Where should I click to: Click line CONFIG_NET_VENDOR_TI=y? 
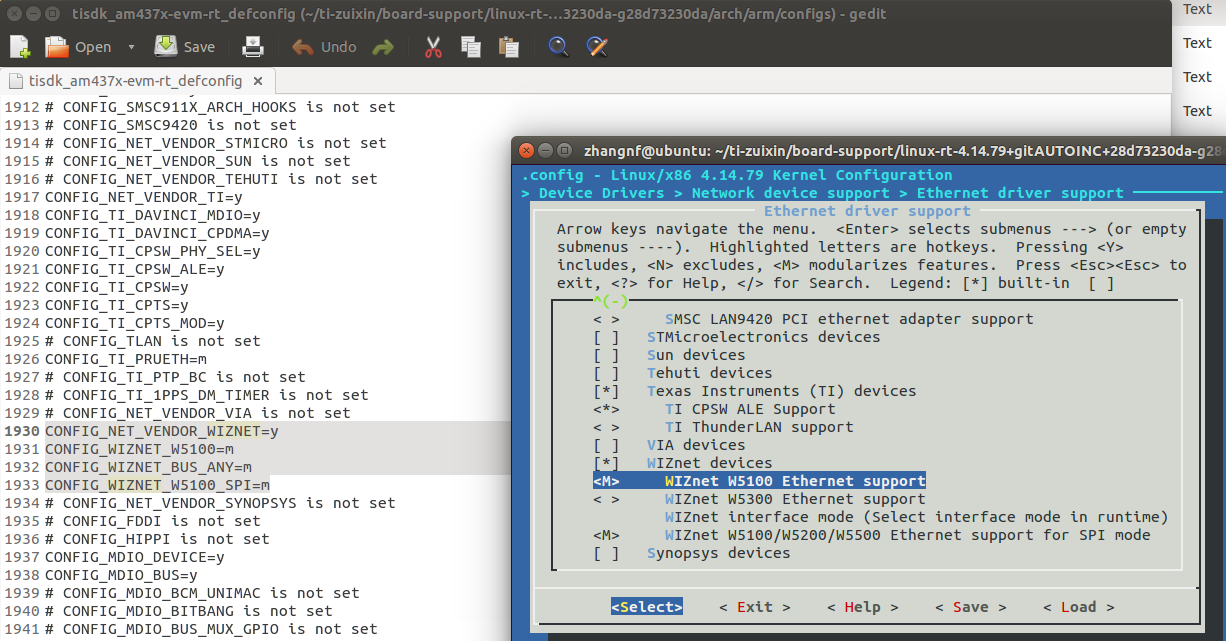click(144, 197)
